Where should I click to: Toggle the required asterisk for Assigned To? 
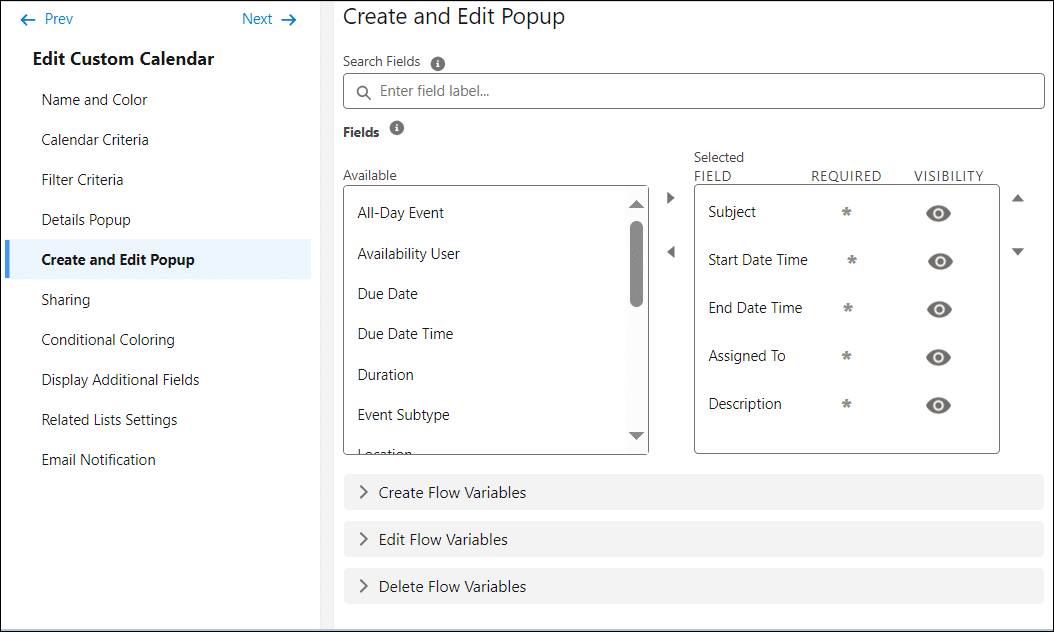pos(846,357)
